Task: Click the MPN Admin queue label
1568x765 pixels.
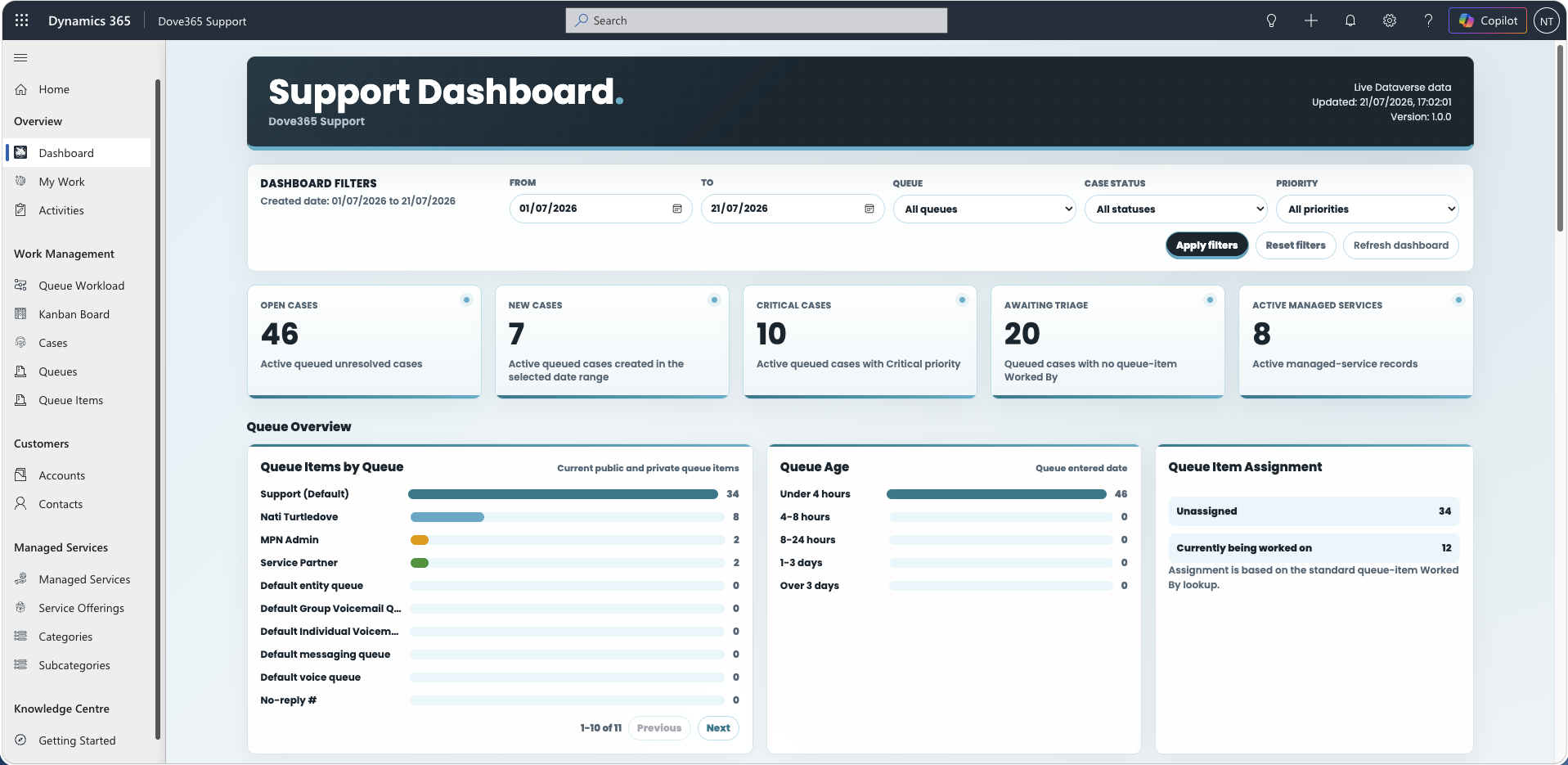Action: coord(290,540)
